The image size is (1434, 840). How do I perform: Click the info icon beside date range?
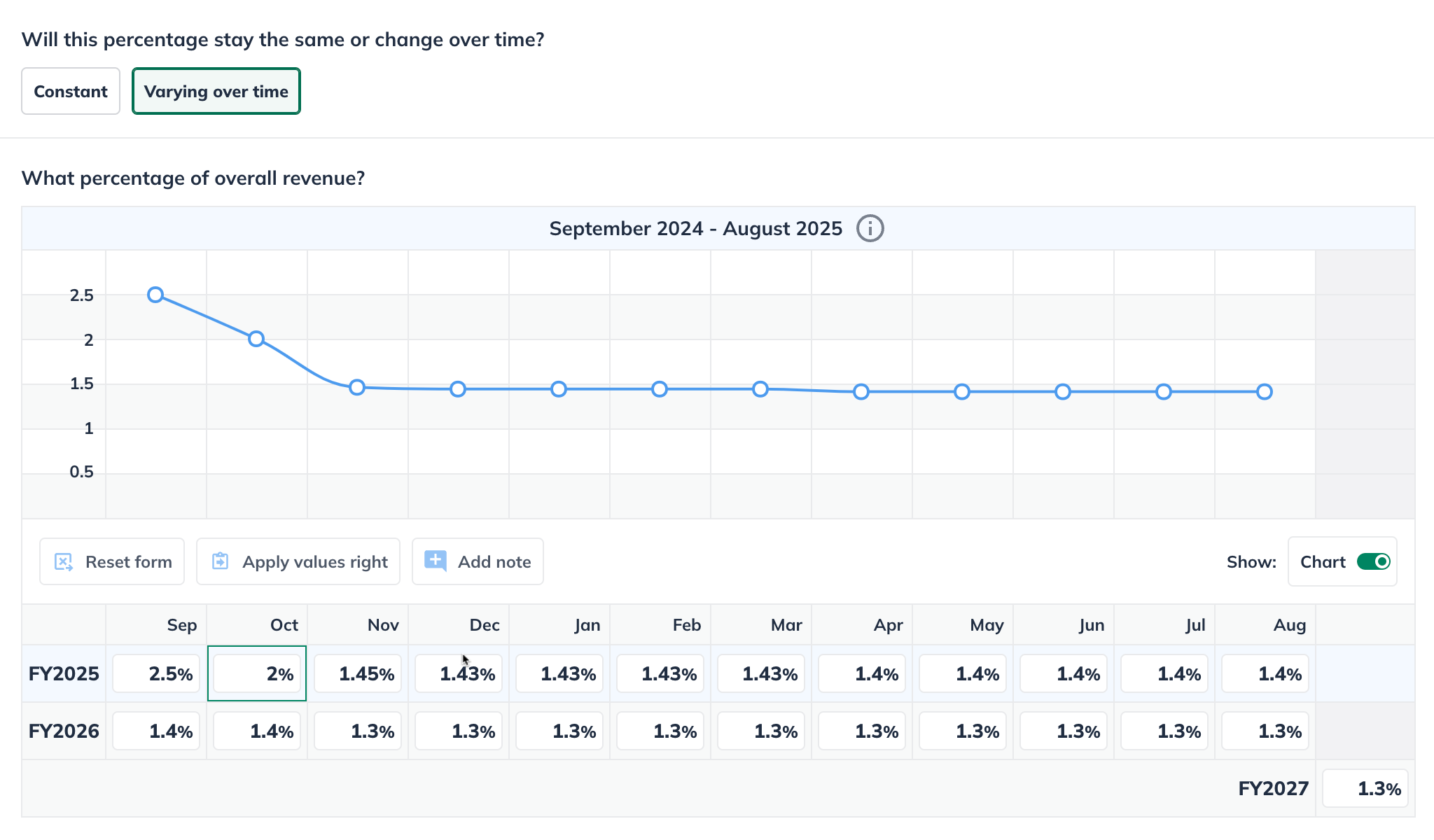[x=870, y=229]
